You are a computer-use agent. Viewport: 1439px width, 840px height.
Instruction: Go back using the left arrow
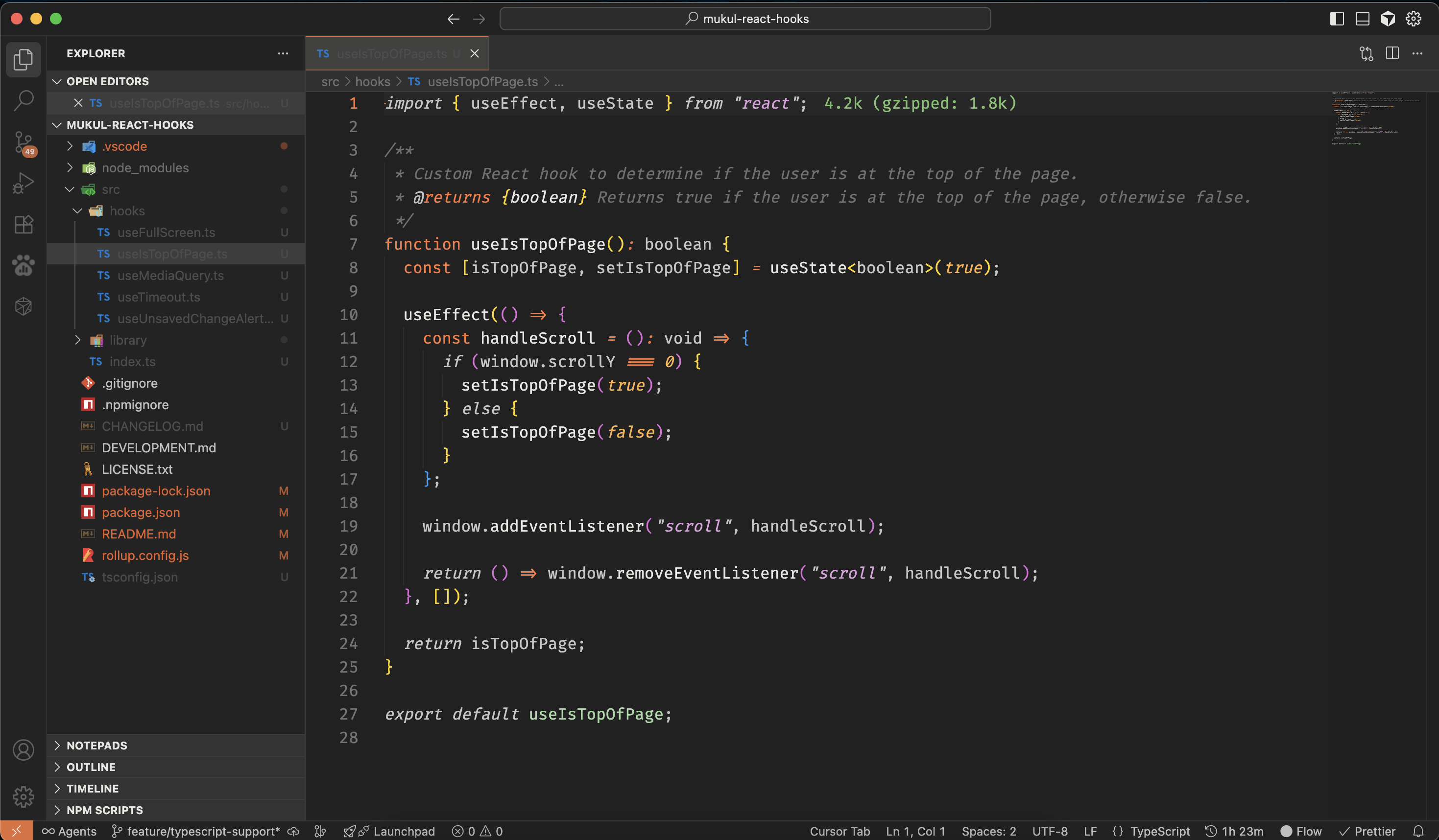pyautogui.click(x=454, y=19)
